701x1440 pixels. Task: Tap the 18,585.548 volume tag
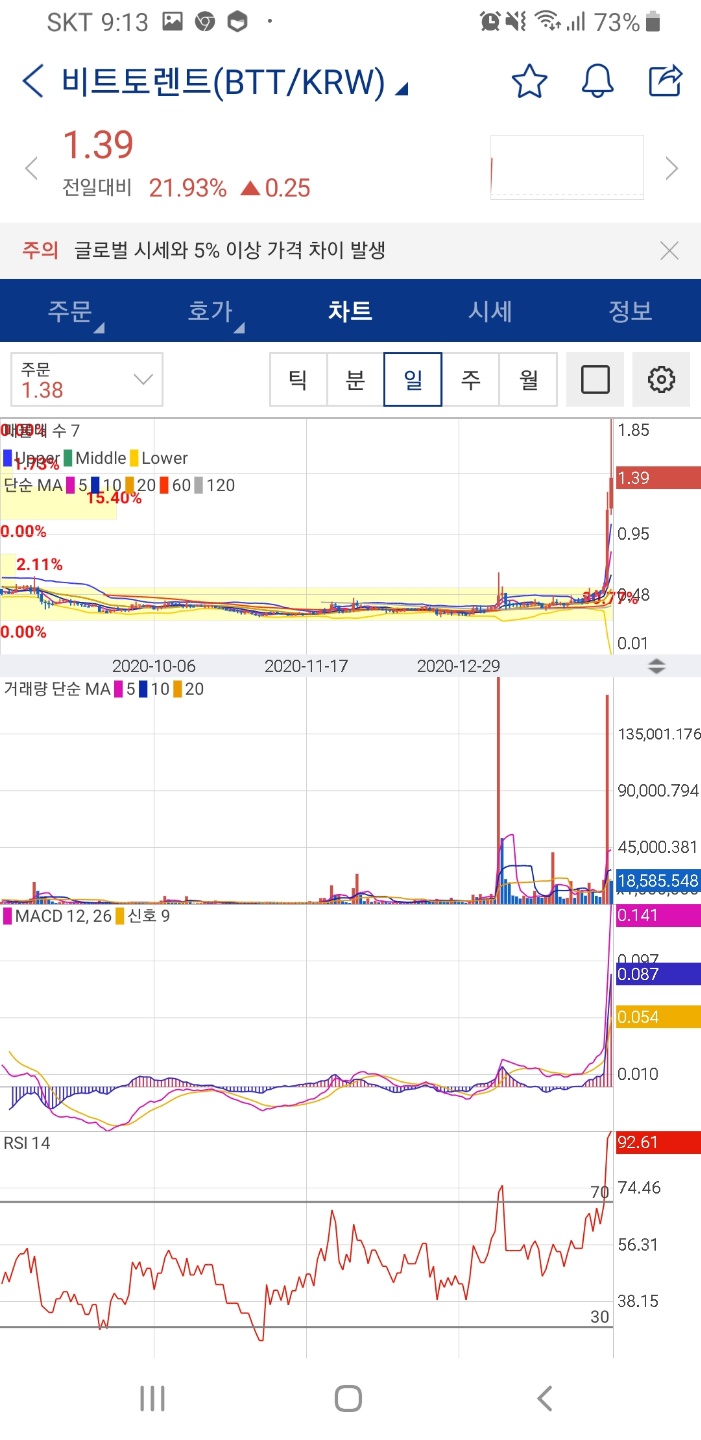pos(659,881)
